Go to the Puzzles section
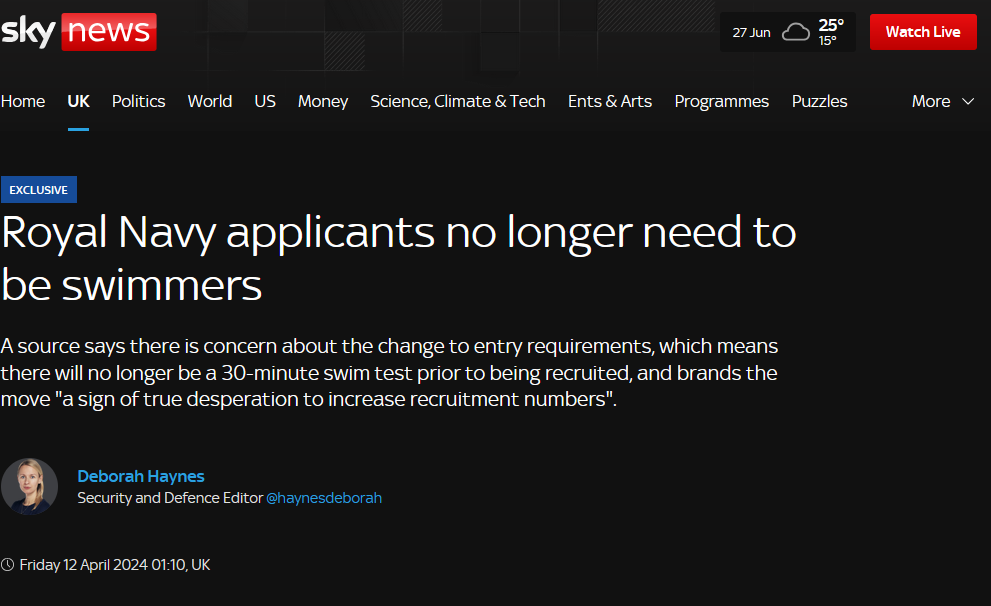 [820, 101]
